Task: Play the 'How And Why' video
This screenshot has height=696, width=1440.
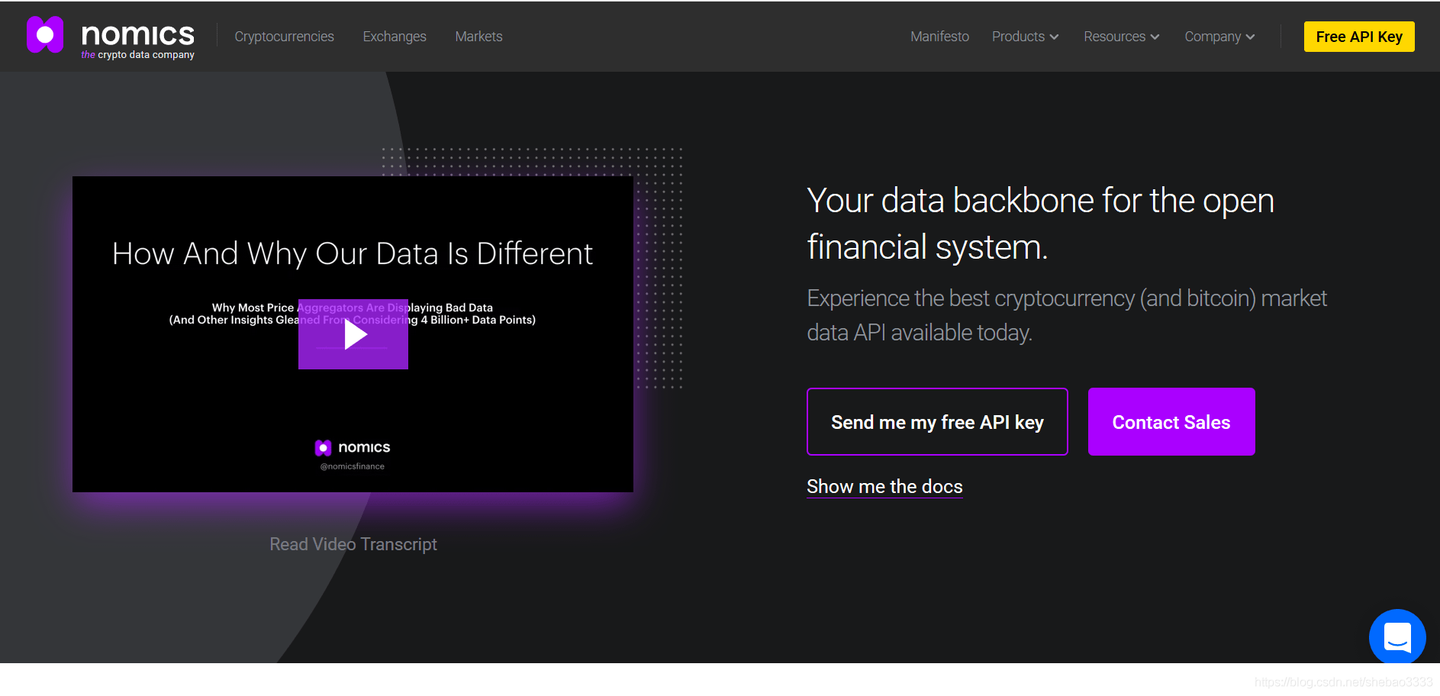Action: [353, 335]
